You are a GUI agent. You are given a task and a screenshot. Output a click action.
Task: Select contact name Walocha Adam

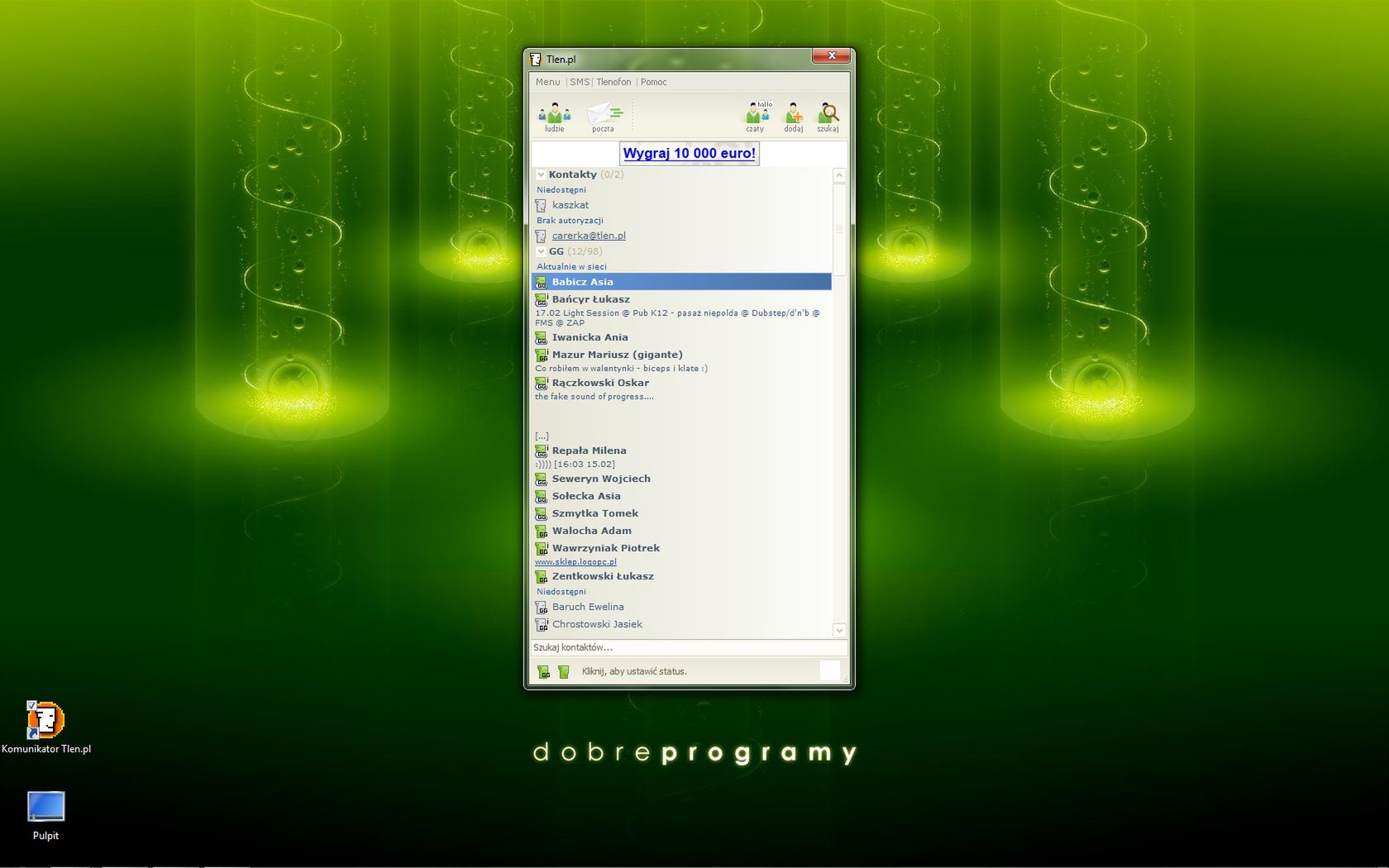pyautogui.click(x=592, y=531)
